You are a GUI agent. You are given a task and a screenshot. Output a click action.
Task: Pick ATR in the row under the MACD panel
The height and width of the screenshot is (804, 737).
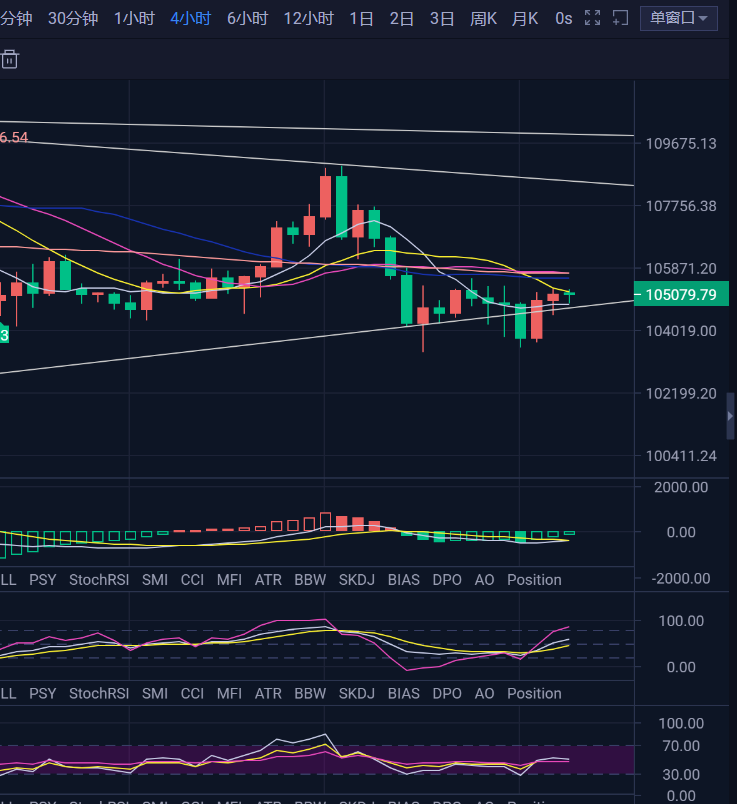point(268,580)
